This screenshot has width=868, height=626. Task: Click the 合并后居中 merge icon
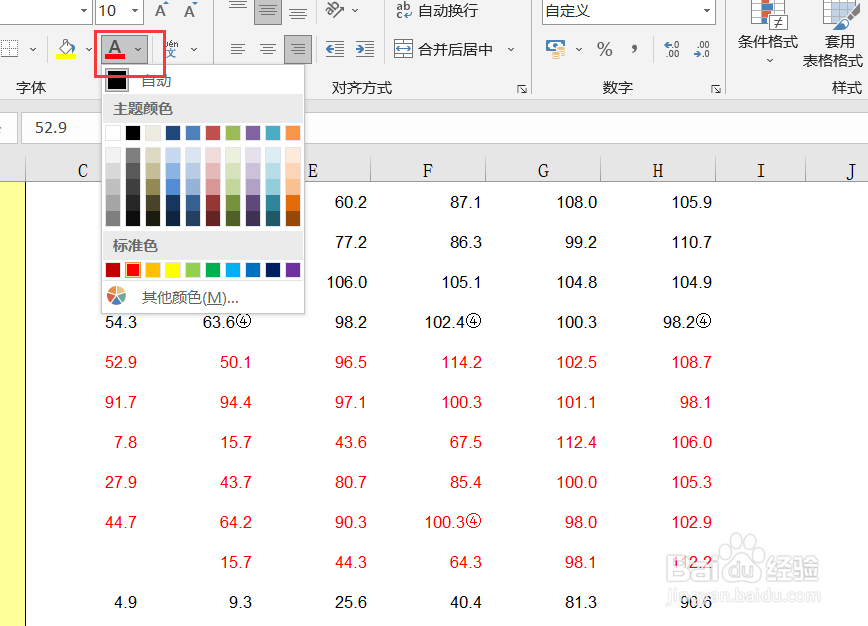(x=404, y=49)
